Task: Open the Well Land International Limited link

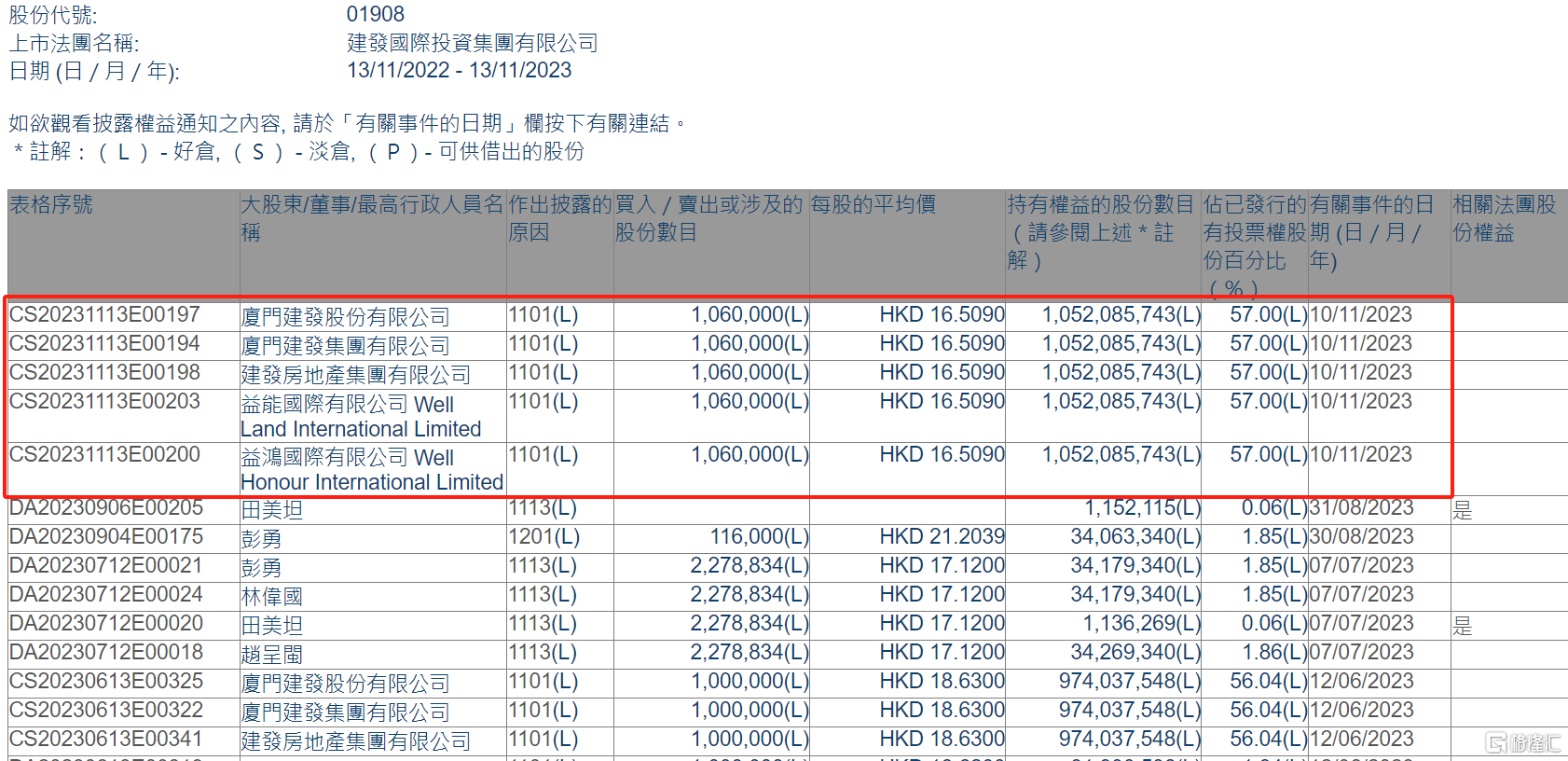Action: (361, 417)
